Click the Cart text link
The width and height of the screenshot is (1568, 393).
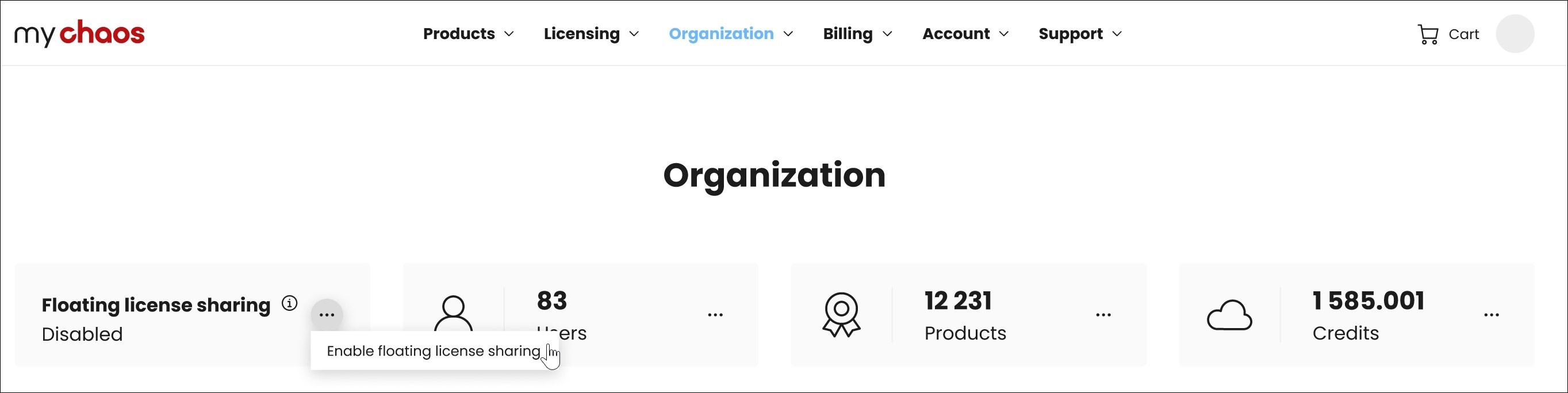1463,34
